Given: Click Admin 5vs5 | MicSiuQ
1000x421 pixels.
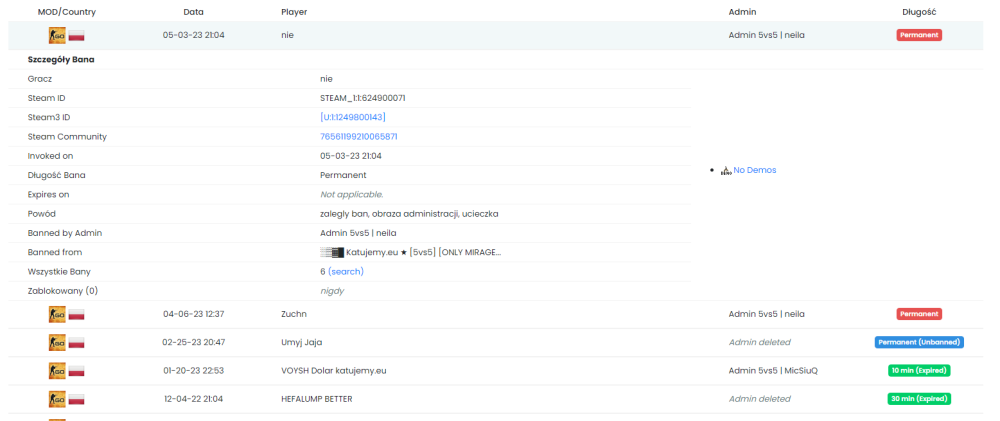Looking at the screenshot, I should point(773,371).
